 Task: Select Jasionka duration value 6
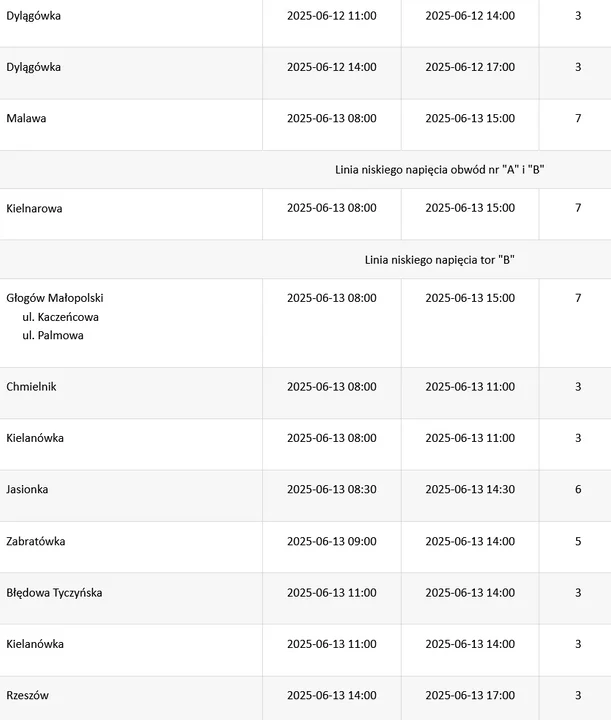(578, 489)
